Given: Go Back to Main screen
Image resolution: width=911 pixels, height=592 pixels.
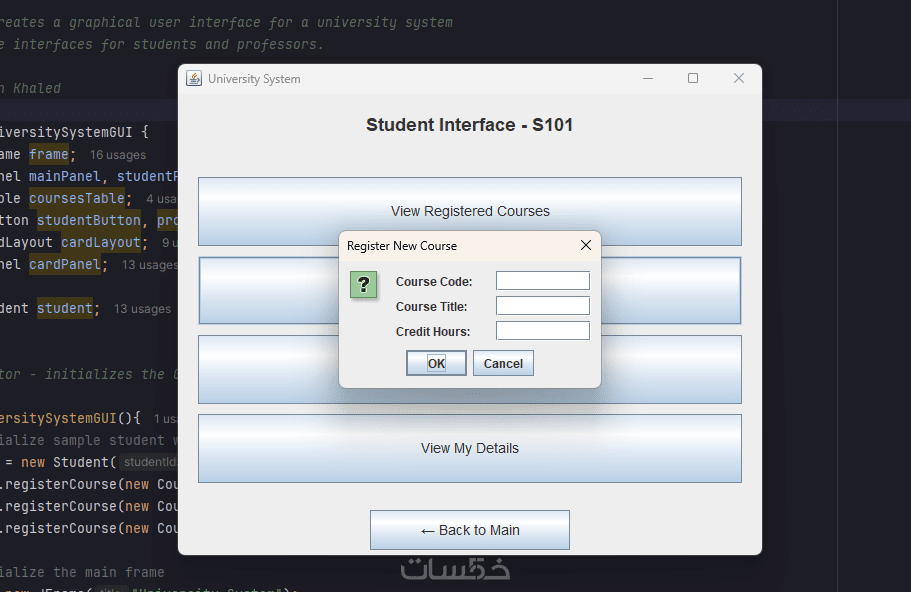Looking at the screenshot, I should (x=470, y=530).
